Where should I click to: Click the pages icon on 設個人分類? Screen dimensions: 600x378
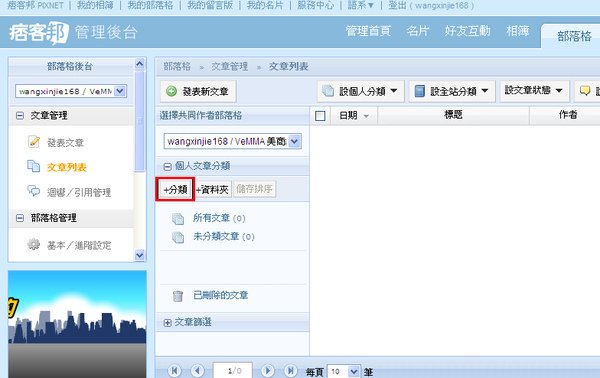tap(328, 91)
